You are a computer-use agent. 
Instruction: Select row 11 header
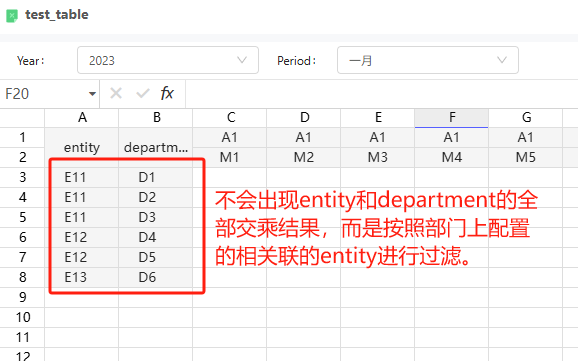point(22,337)
